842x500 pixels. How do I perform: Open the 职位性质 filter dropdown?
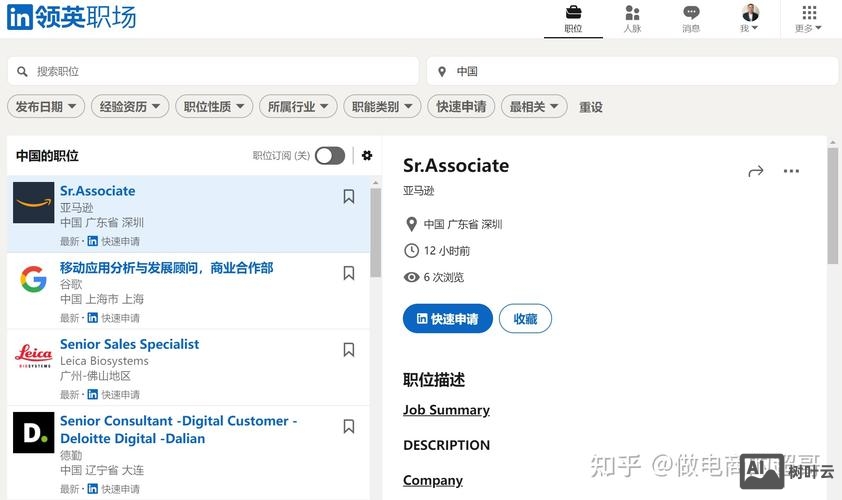[x=214, y=106]
